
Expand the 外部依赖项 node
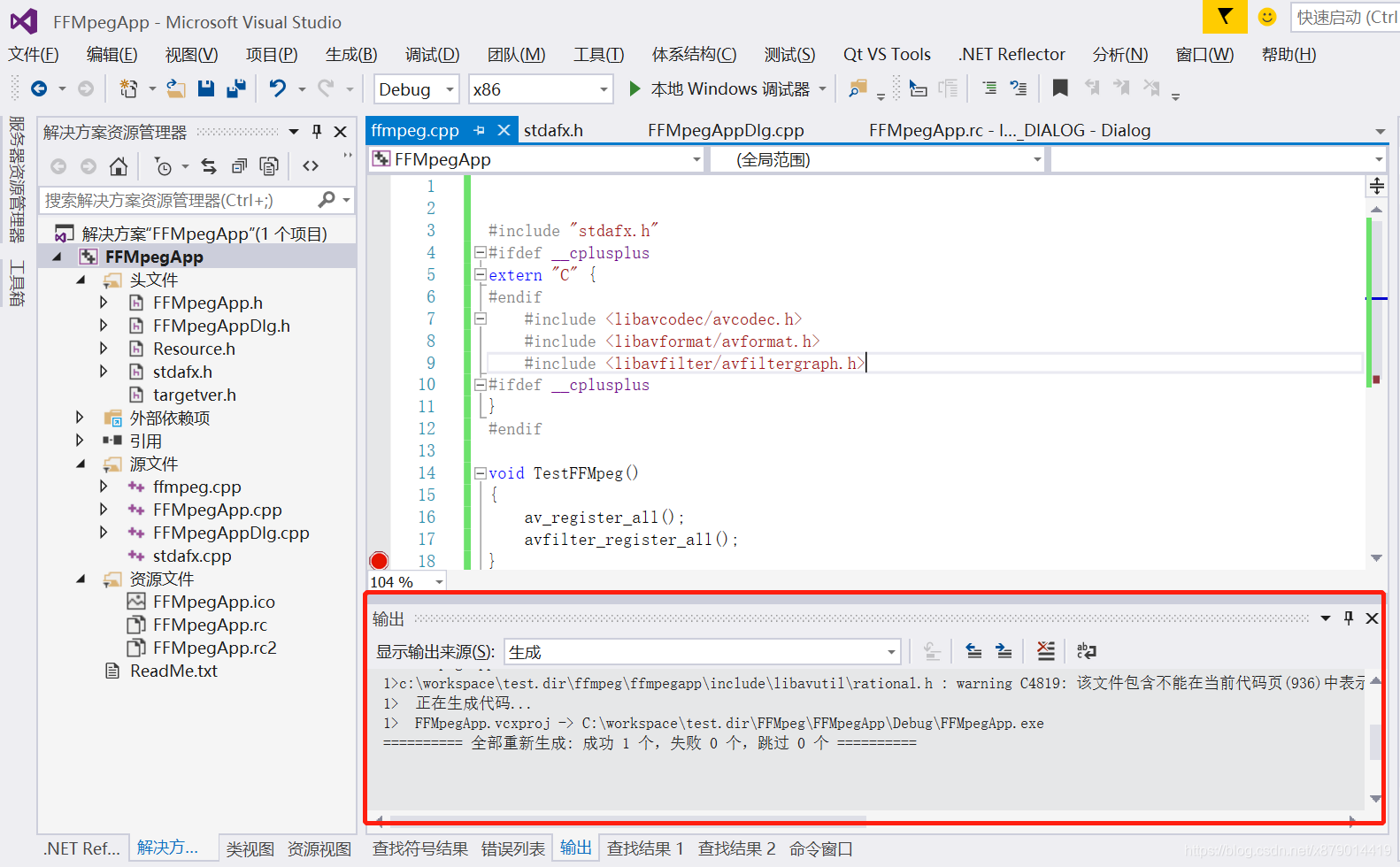point(81,418)
